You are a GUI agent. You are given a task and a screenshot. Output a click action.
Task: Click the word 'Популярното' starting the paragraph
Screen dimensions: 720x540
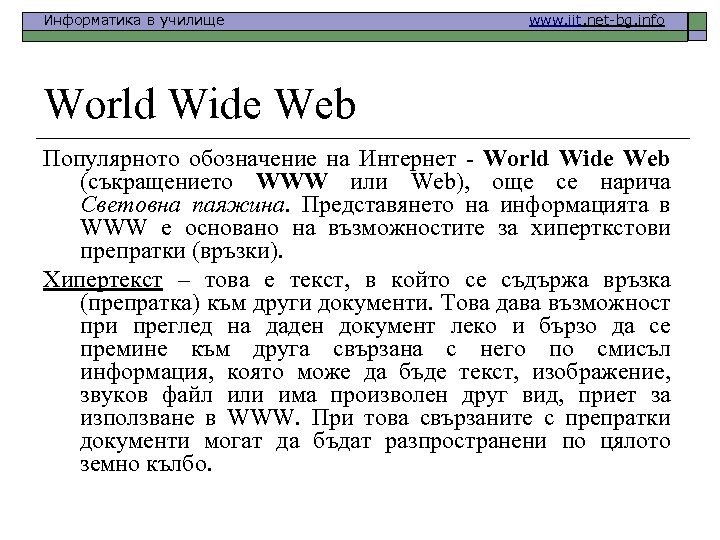pyautogui.click(x=111, y=159)
